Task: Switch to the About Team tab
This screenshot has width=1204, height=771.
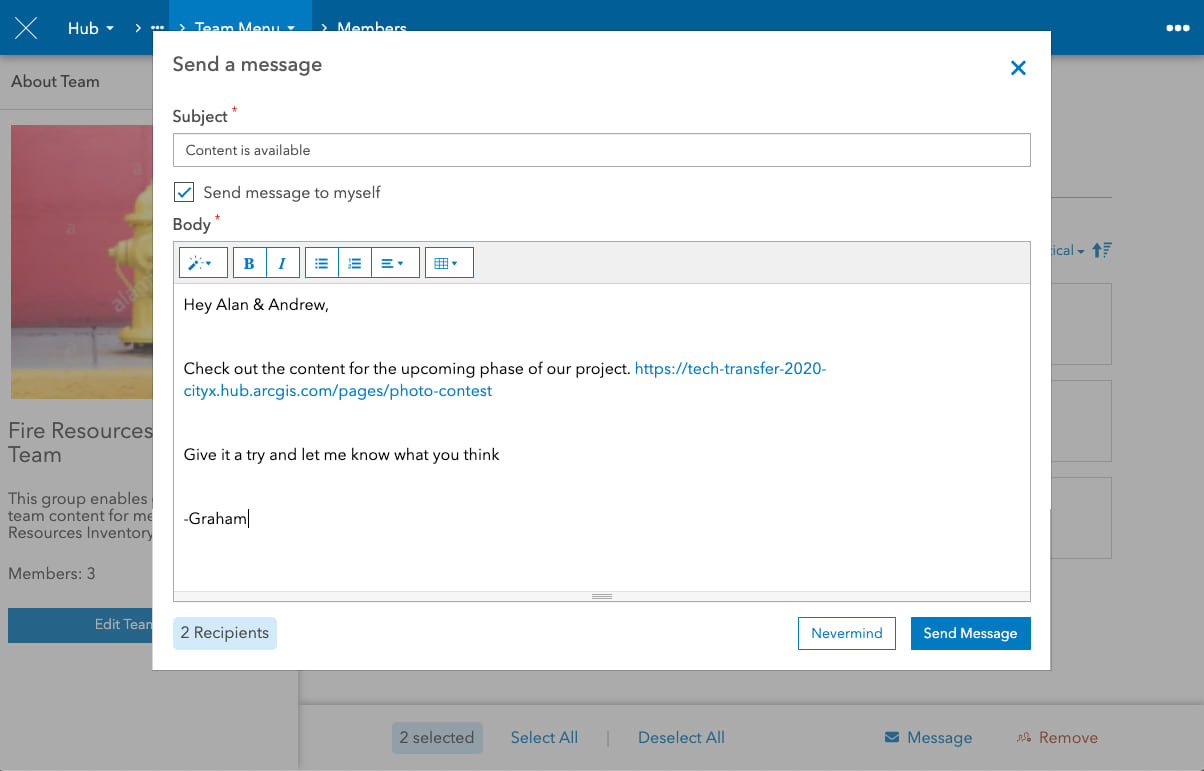Action: [55, 81]
